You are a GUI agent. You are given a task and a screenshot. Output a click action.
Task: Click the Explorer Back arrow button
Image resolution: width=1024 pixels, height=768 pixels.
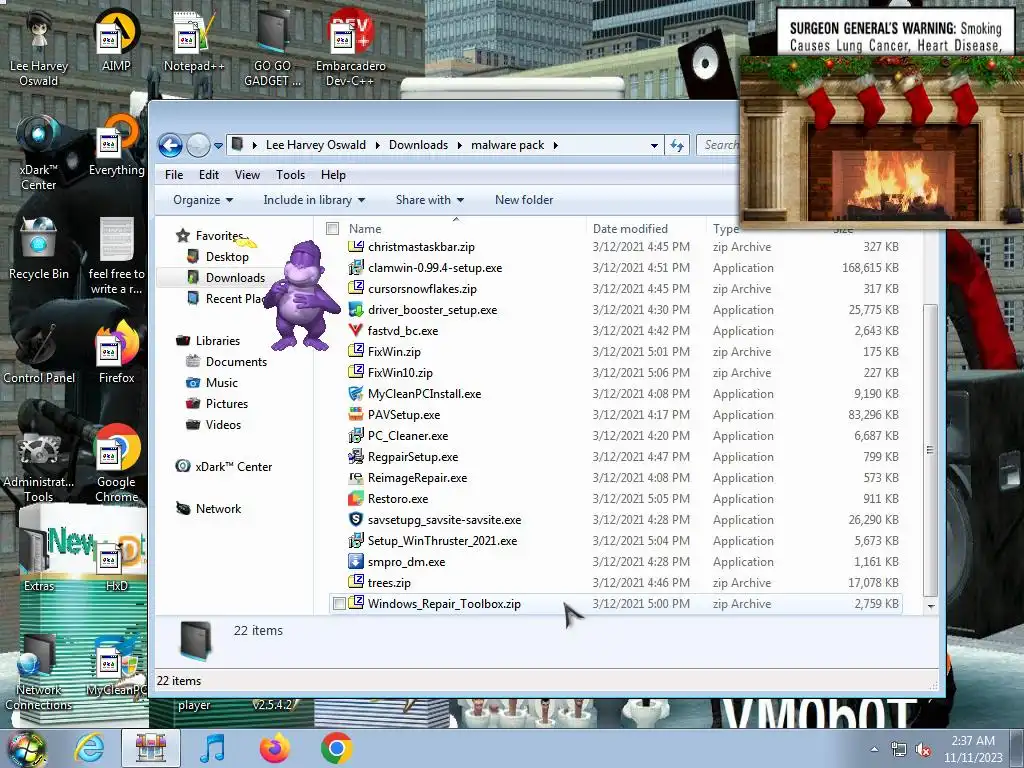tap(170, 145)
